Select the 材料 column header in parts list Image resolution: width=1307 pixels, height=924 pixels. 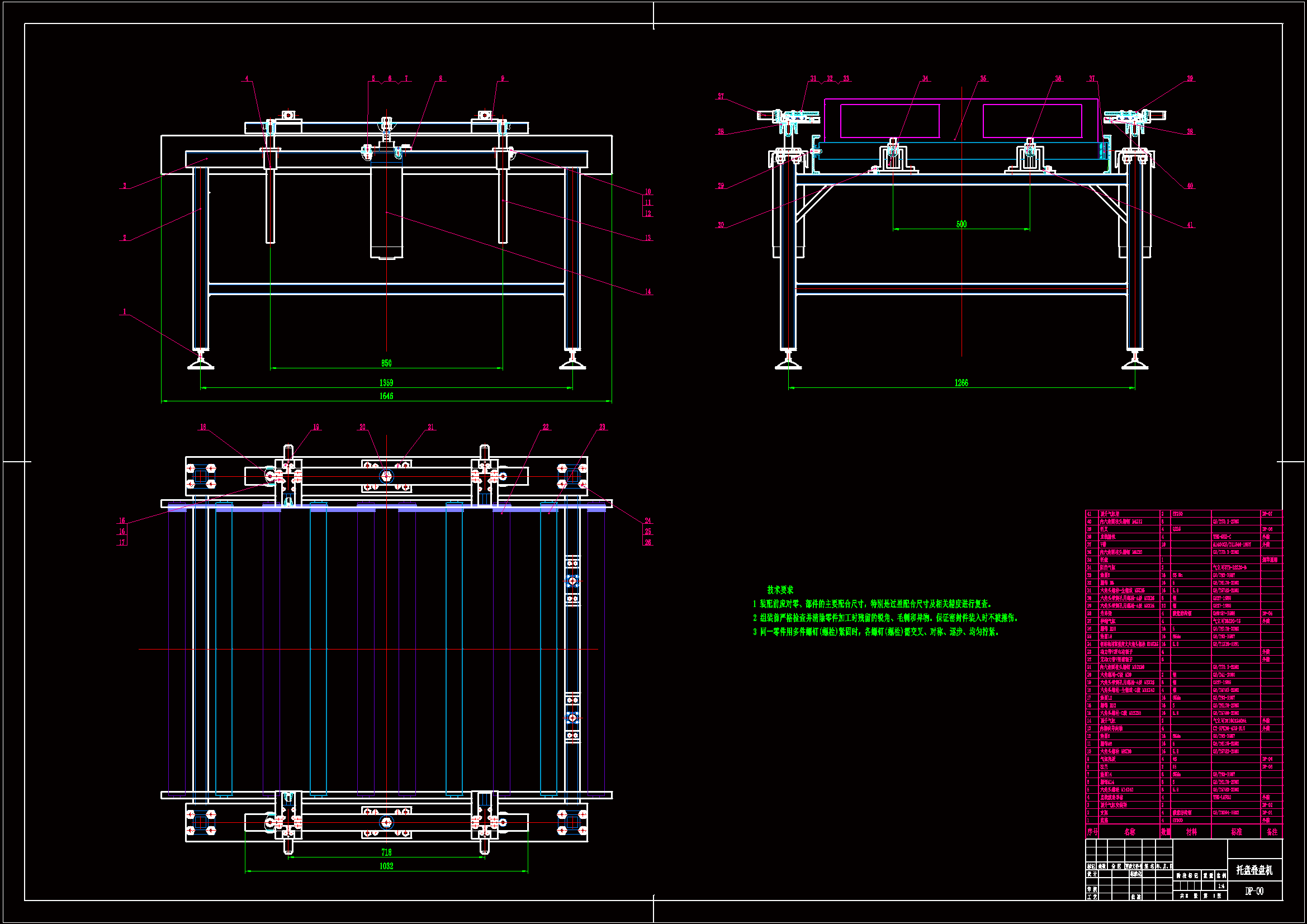click(1191, 832)
